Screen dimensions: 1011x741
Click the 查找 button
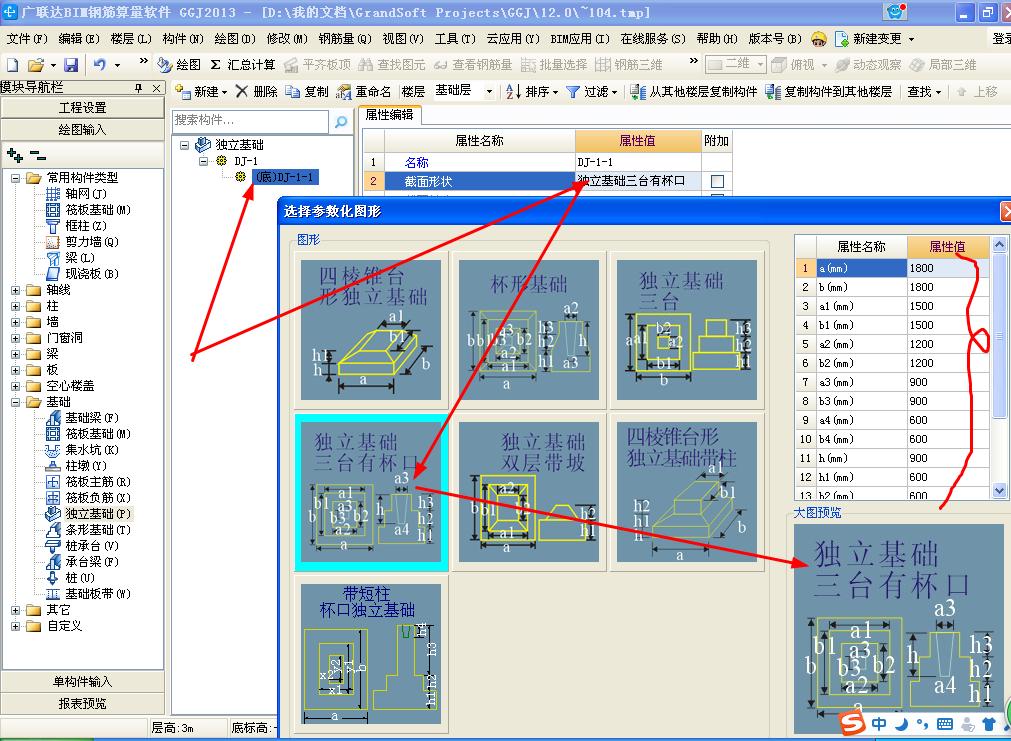coord(924,92)
